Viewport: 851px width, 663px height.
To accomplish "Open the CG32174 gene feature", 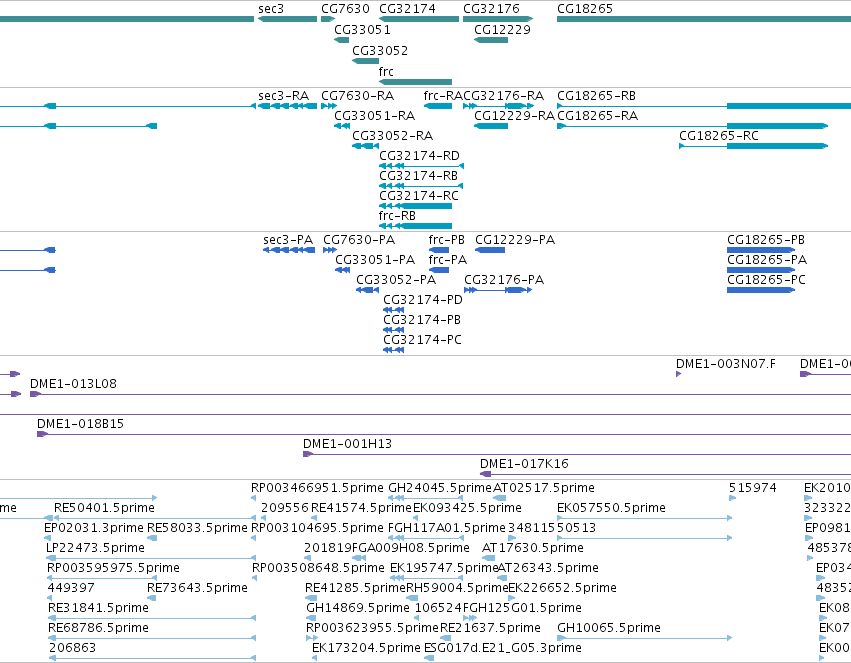I will click(x=419, y=19).
